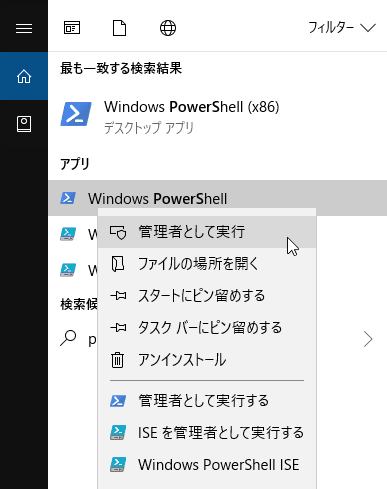Open the notebook icon in the sidebar
The image size is (387, 489).
tap(24, 124)
